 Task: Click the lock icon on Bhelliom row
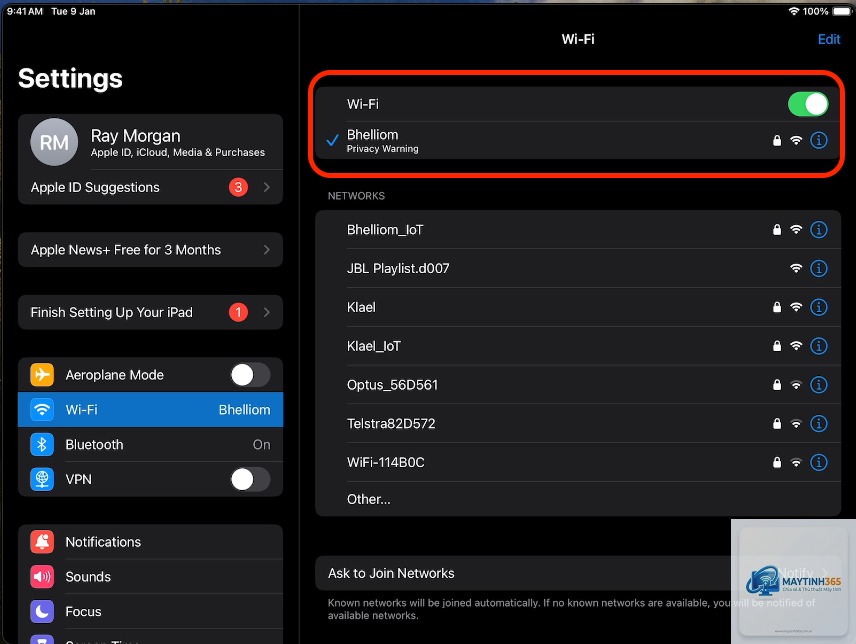777,140
